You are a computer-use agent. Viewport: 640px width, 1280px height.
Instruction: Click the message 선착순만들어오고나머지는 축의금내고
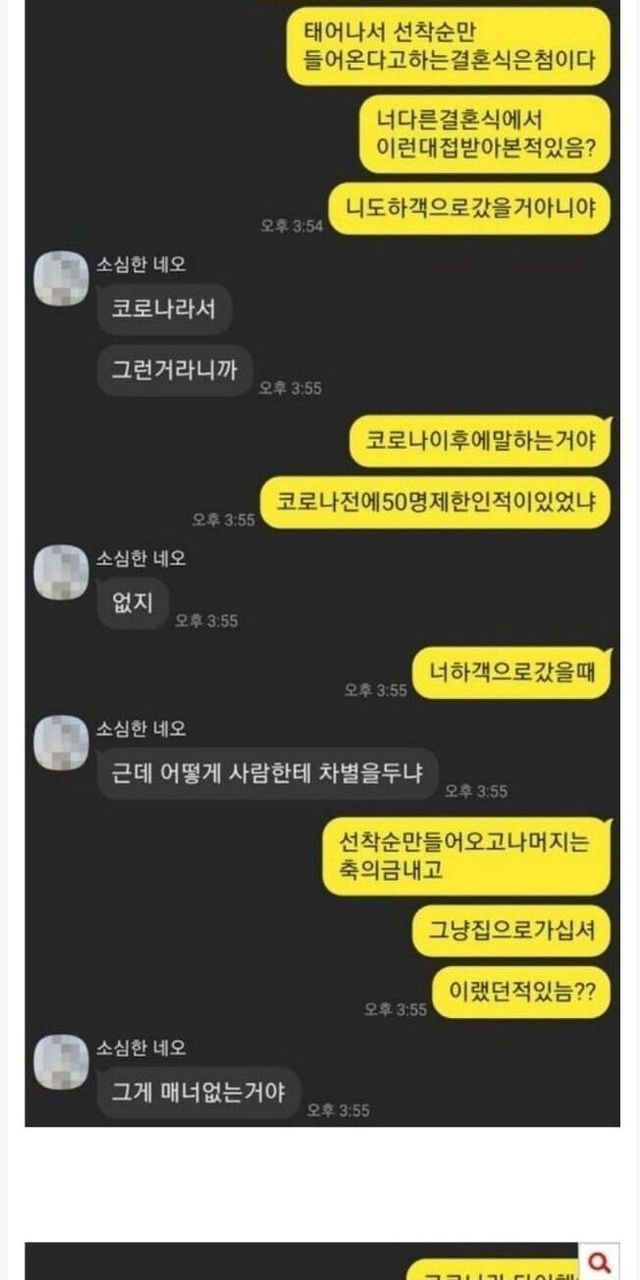pos(466,856)
